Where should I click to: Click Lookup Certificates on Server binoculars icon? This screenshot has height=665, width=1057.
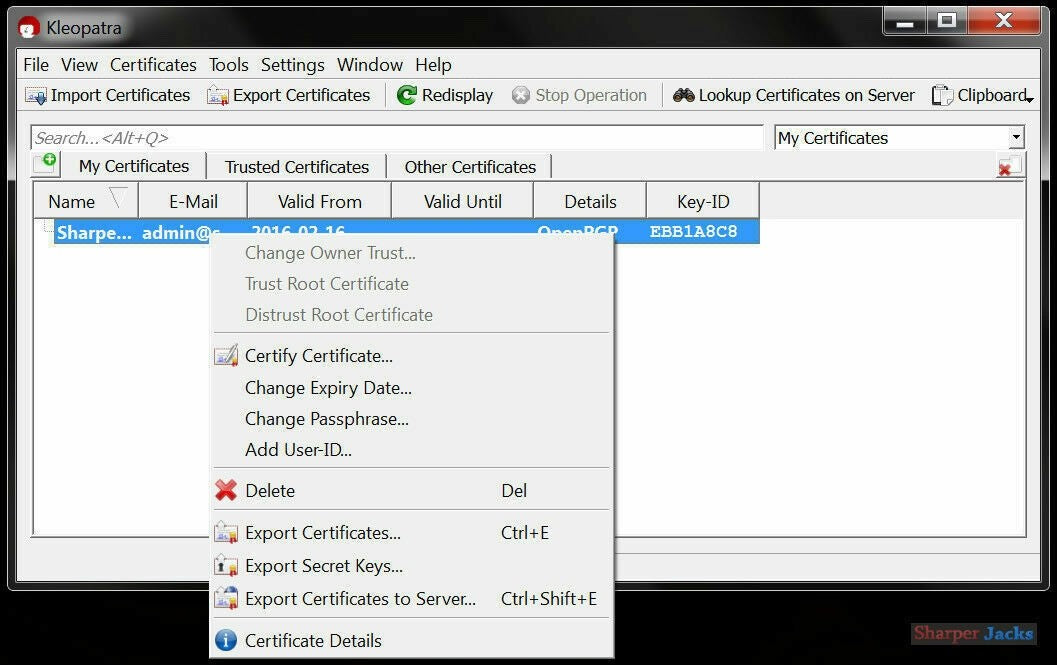tap(684, 95)
